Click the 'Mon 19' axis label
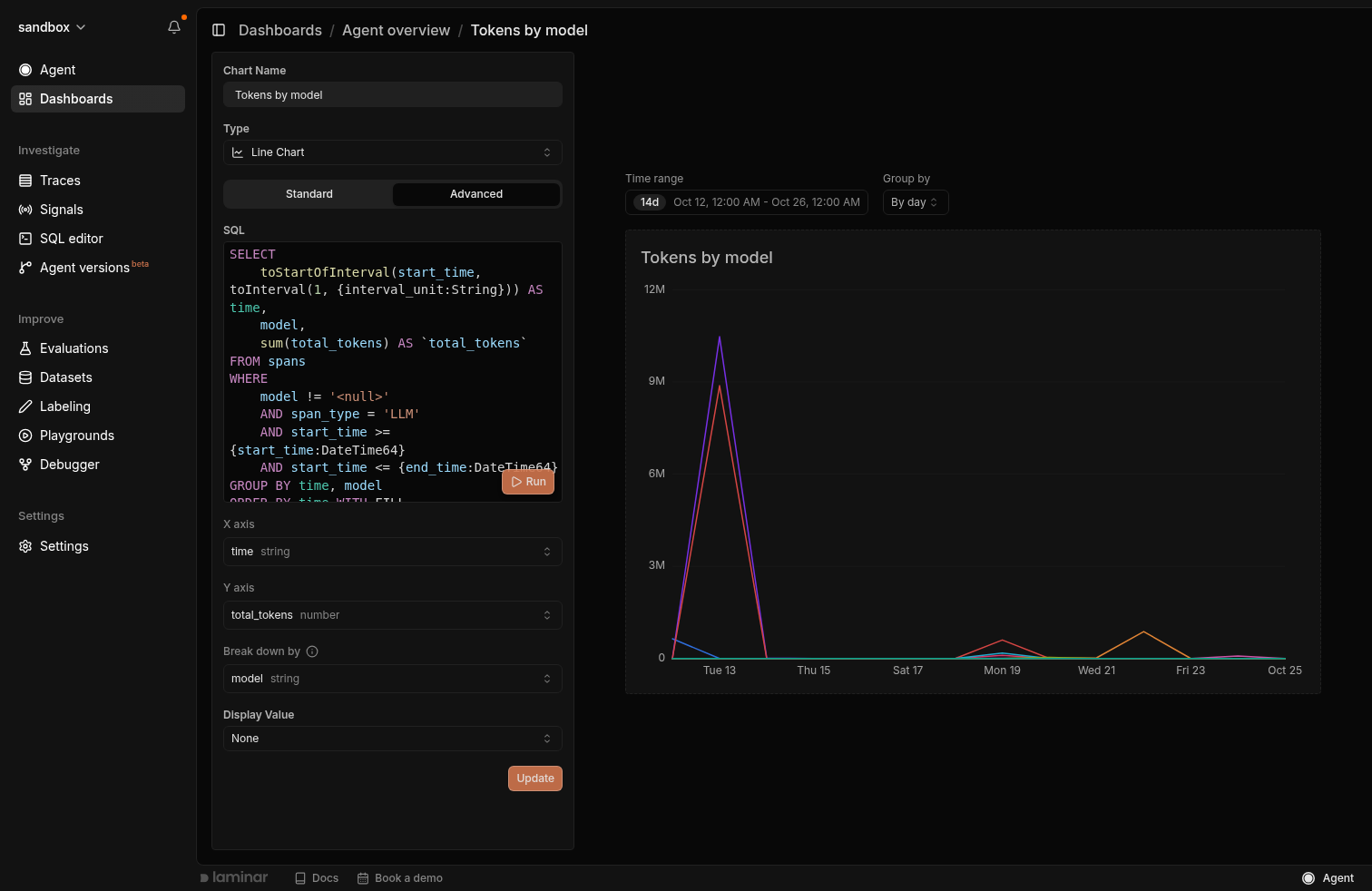Screen dimensions: 1372x891 pos(1002,671)
